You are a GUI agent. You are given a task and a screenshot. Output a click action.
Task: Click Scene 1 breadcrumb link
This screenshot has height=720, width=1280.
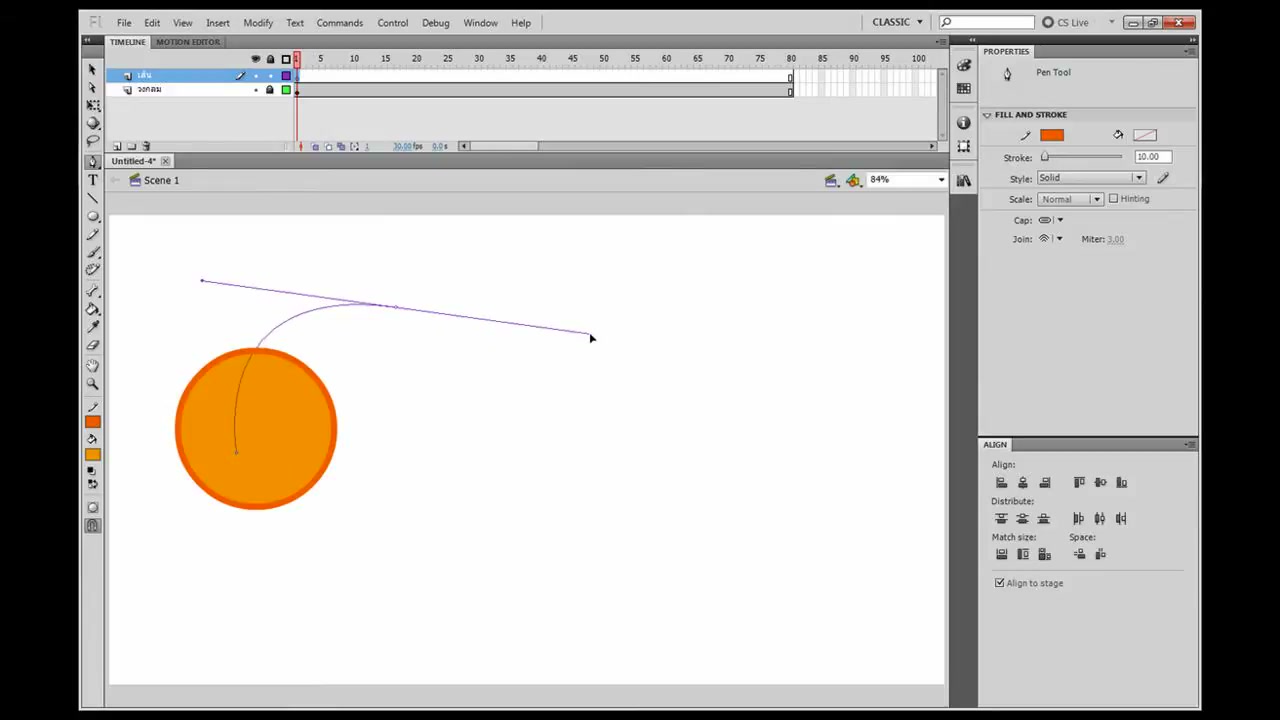pos(161,180)
